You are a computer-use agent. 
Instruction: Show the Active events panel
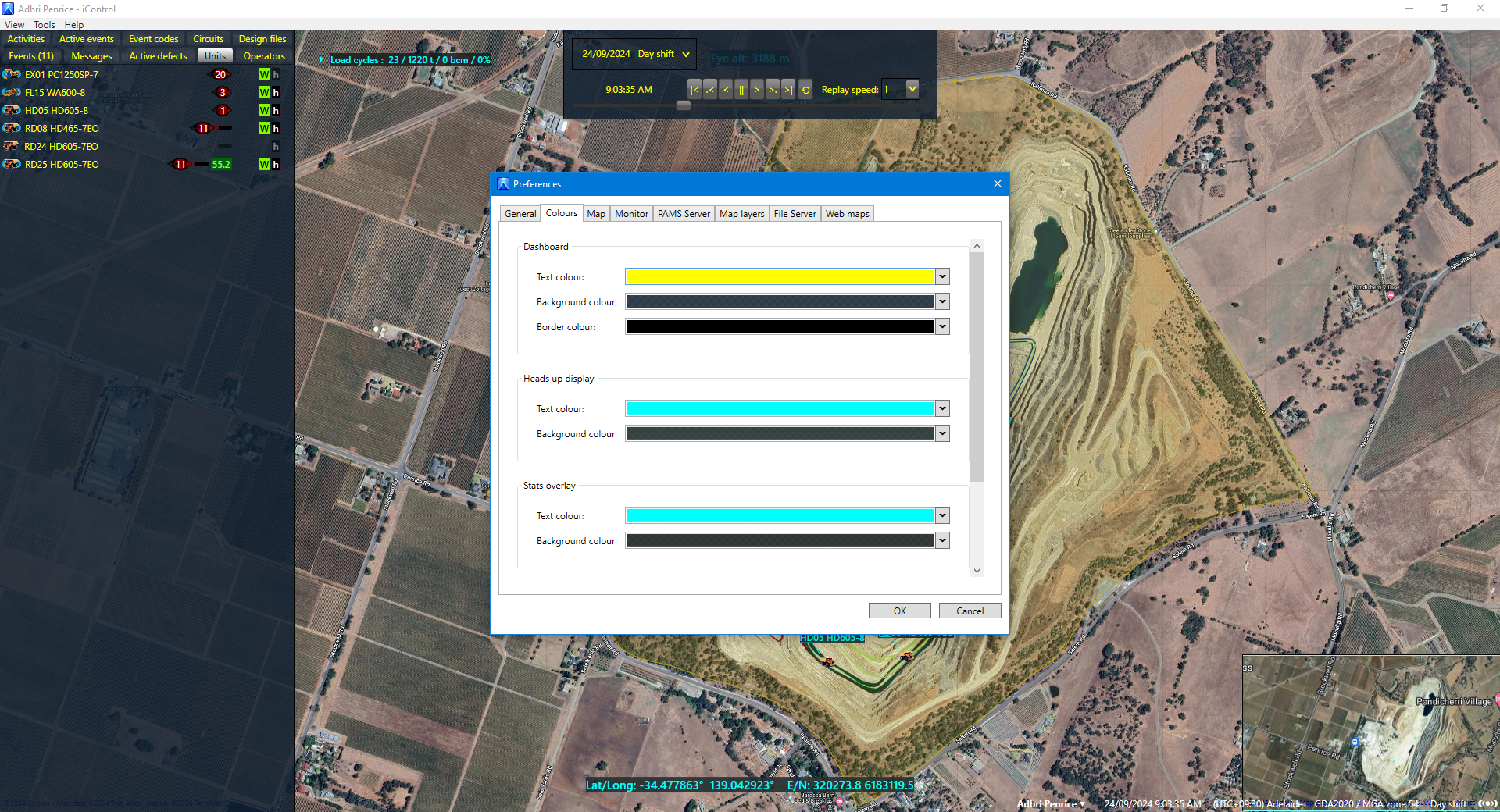[x=86, y=39]
